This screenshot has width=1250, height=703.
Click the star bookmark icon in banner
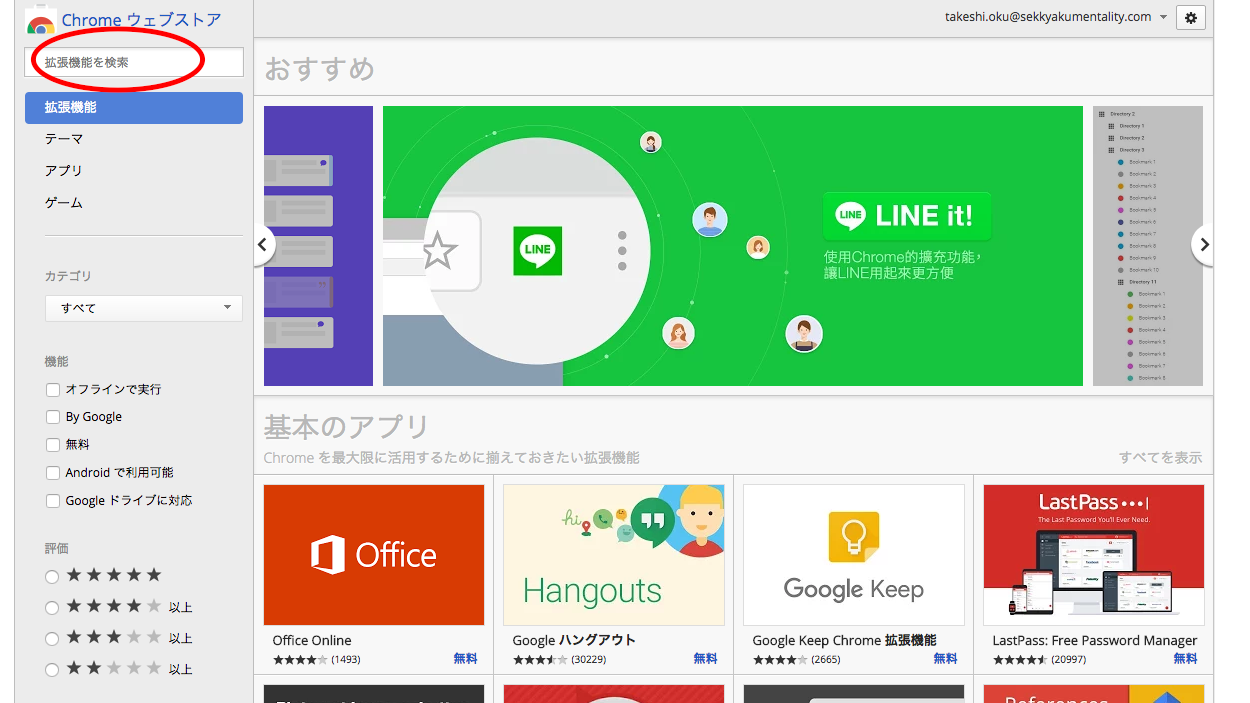click(x=439, y=251)
